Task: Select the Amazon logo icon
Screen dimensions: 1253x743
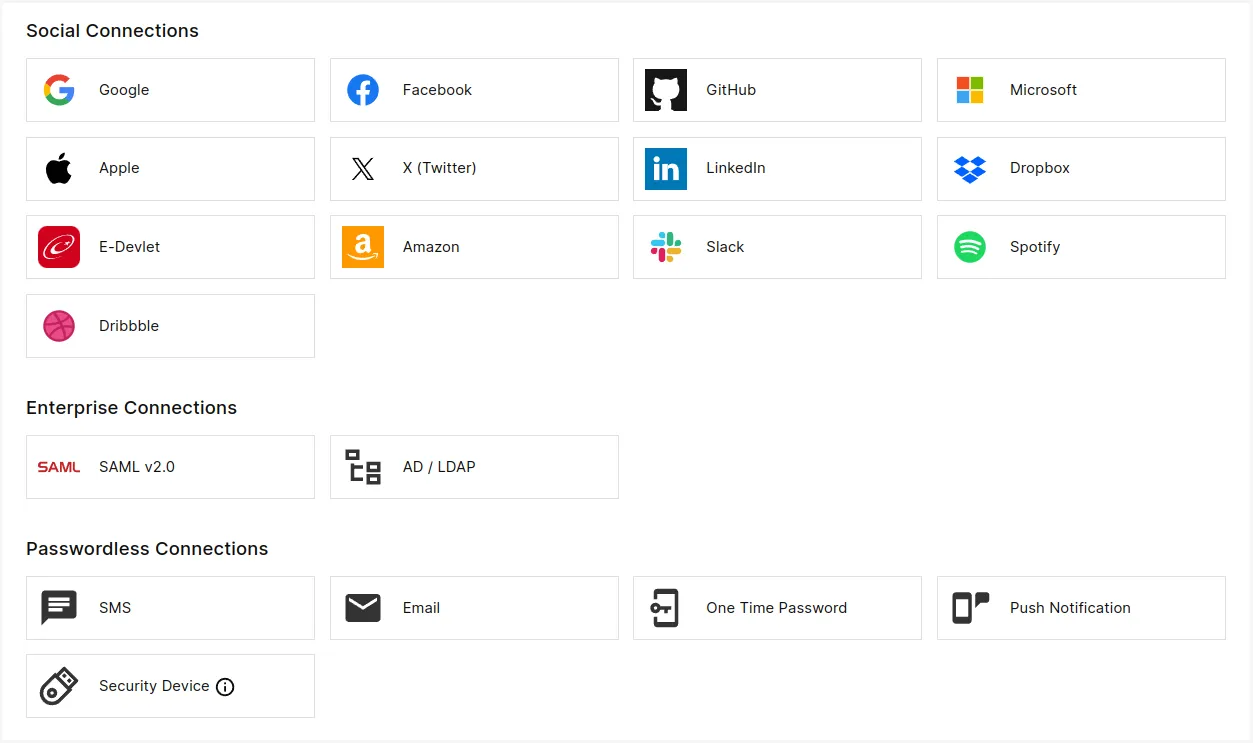Action: coord(363,247)
